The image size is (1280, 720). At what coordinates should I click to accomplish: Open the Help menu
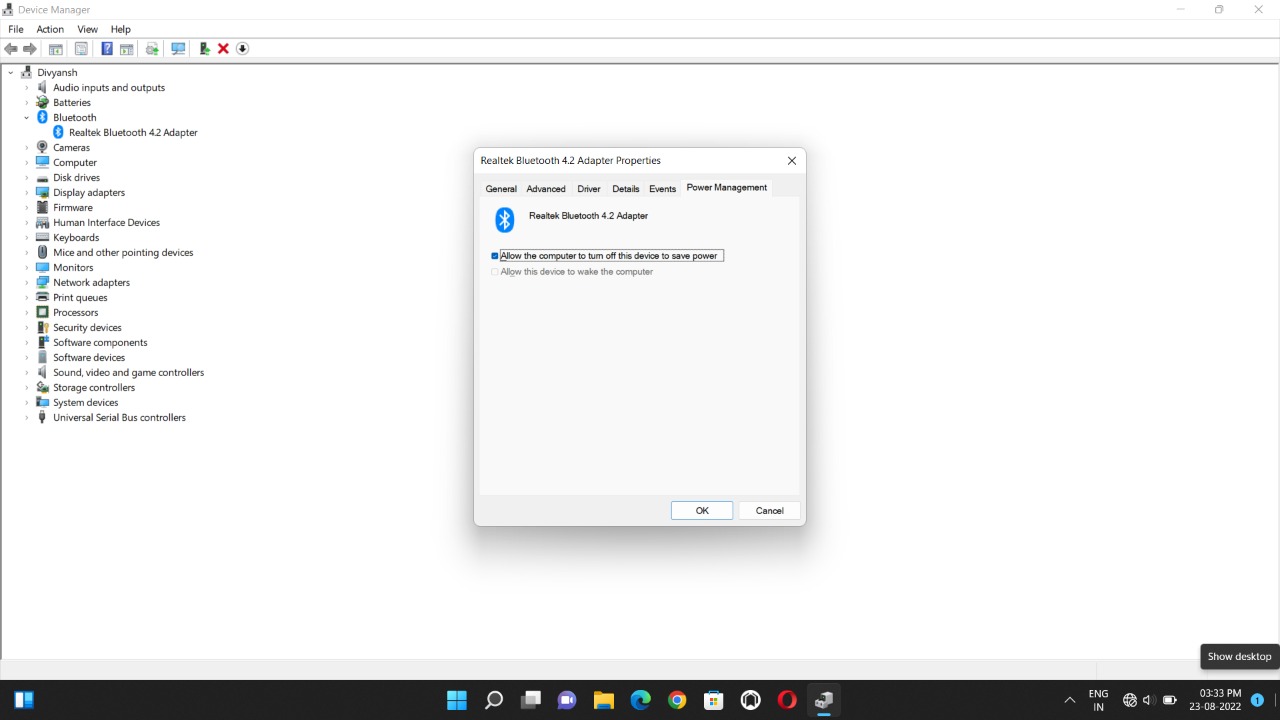pyautogui.click(x=120, y=29)
